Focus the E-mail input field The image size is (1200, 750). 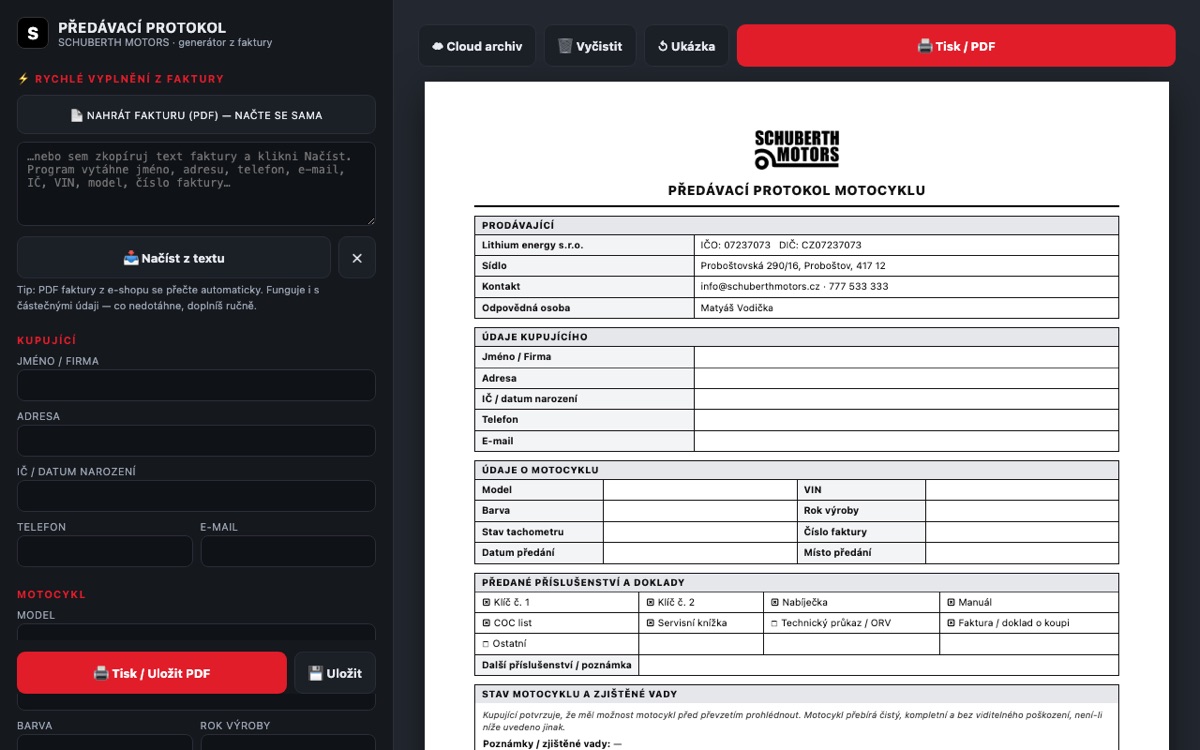coord(288,551)
